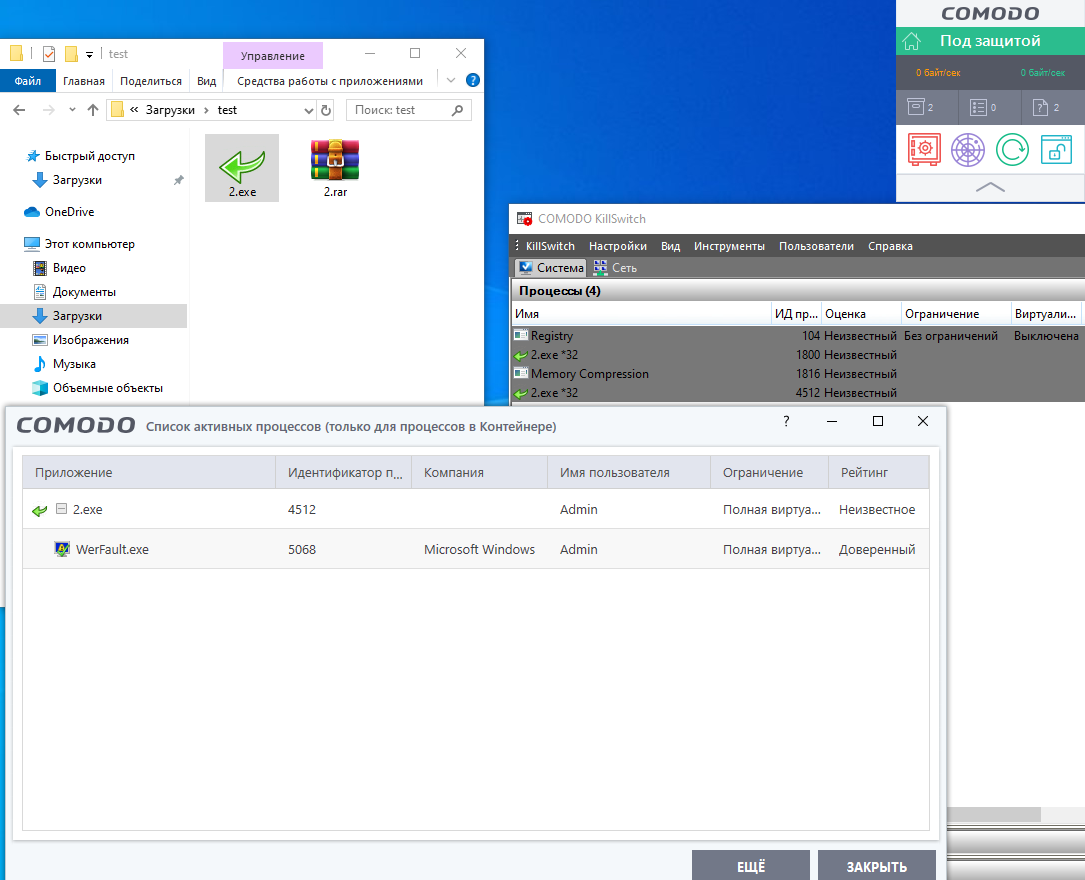Click the breadcrumb overflow chevron before Загрузки

[134, 109]
